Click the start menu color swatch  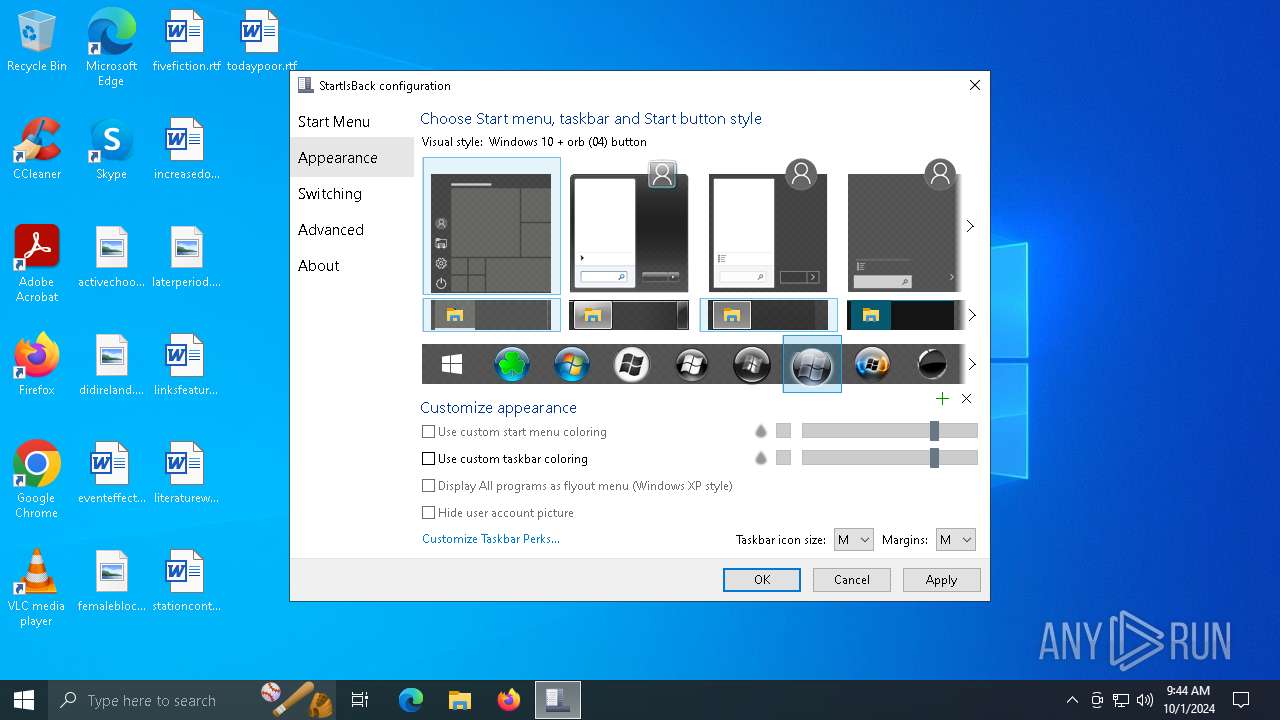[x=783, y=431]
